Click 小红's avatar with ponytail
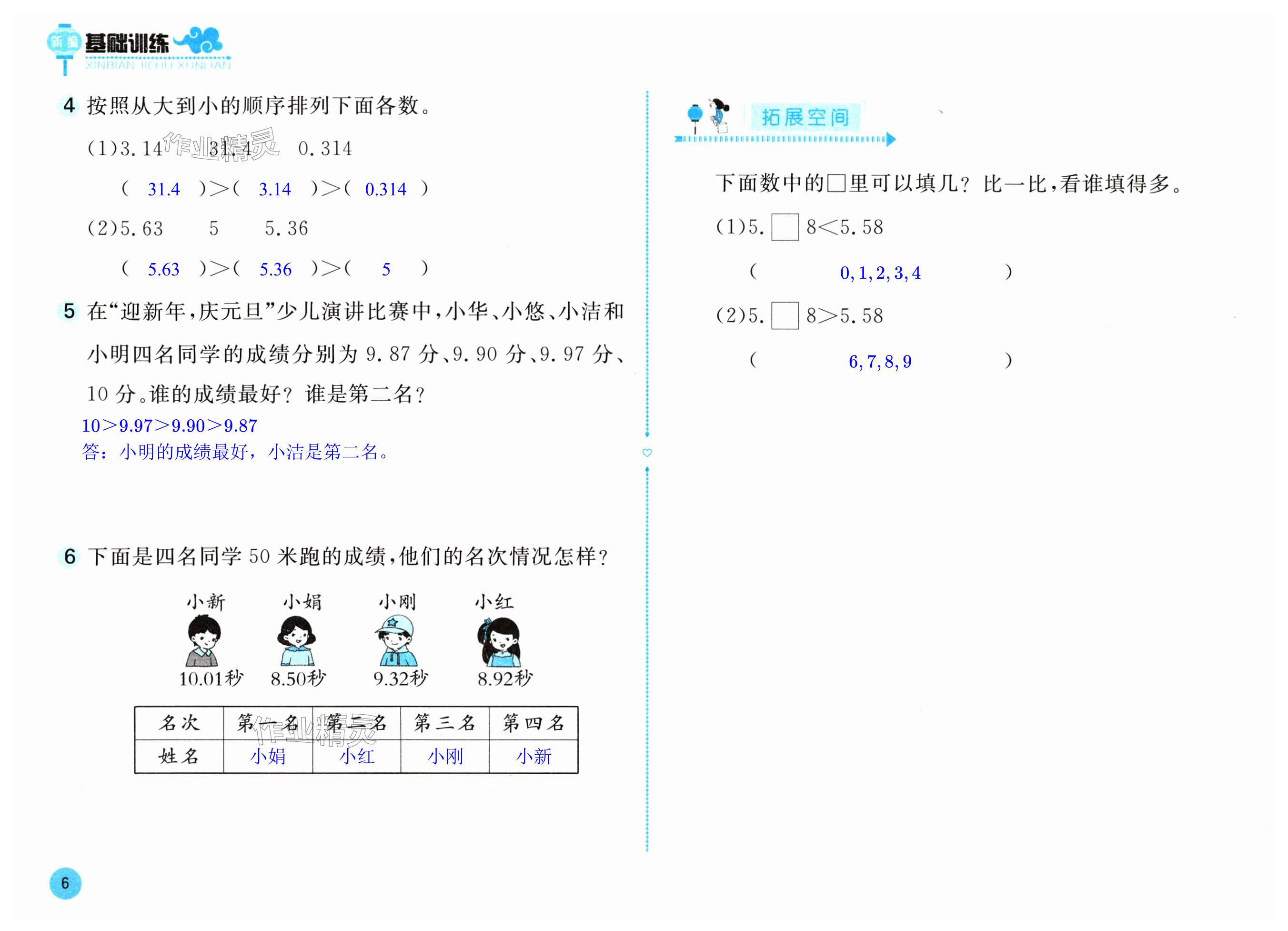This screenshot has height=931, width=1288. click(499, 642)
